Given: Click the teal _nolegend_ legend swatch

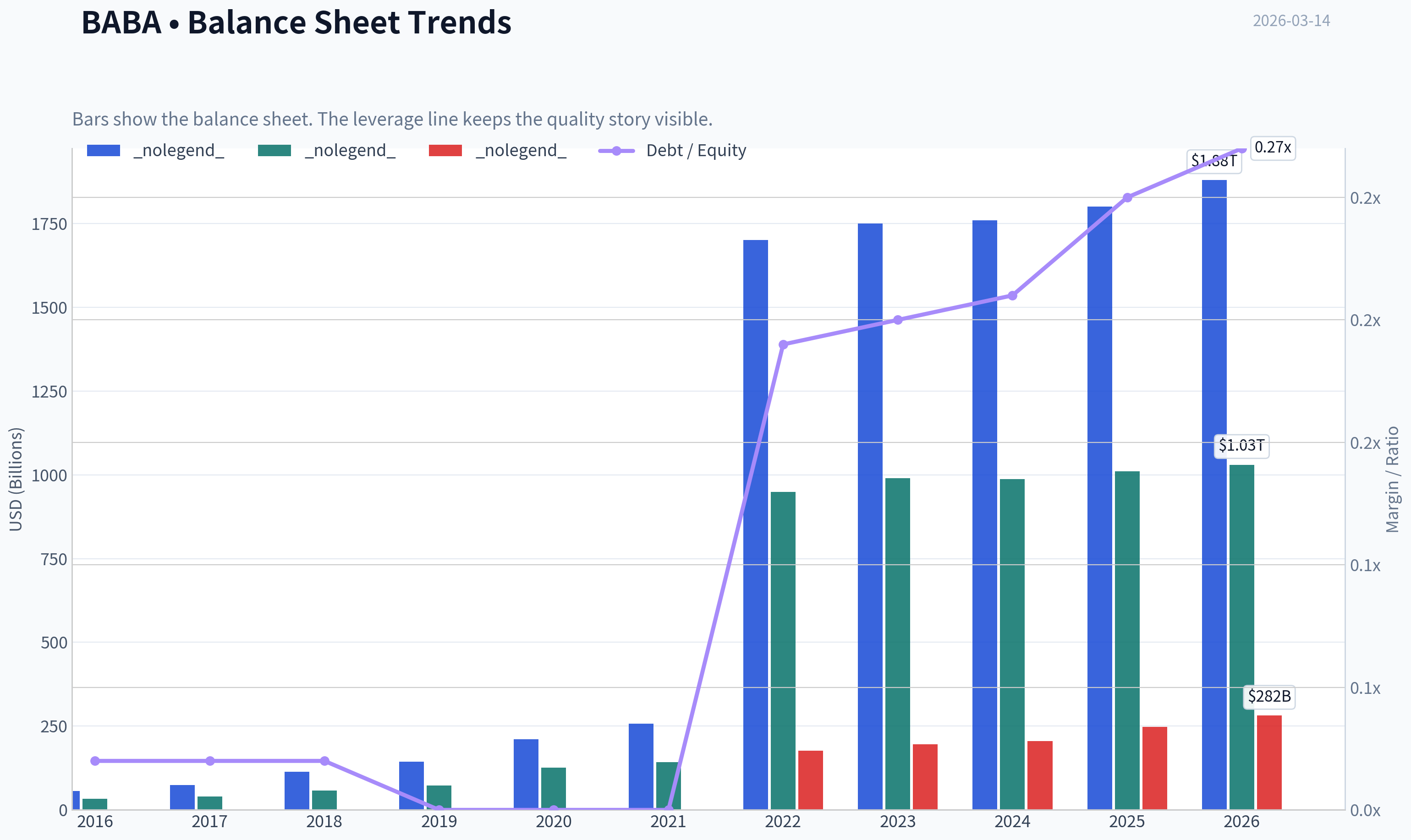Looking at the screenshot, I should coord(274,151).
